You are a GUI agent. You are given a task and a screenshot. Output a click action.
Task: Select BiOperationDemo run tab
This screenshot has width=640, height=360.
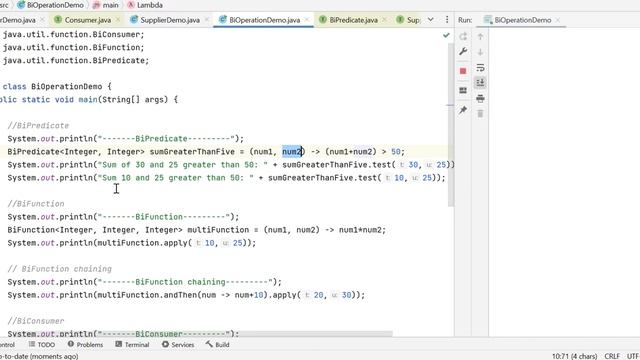(x=522, y=20)
